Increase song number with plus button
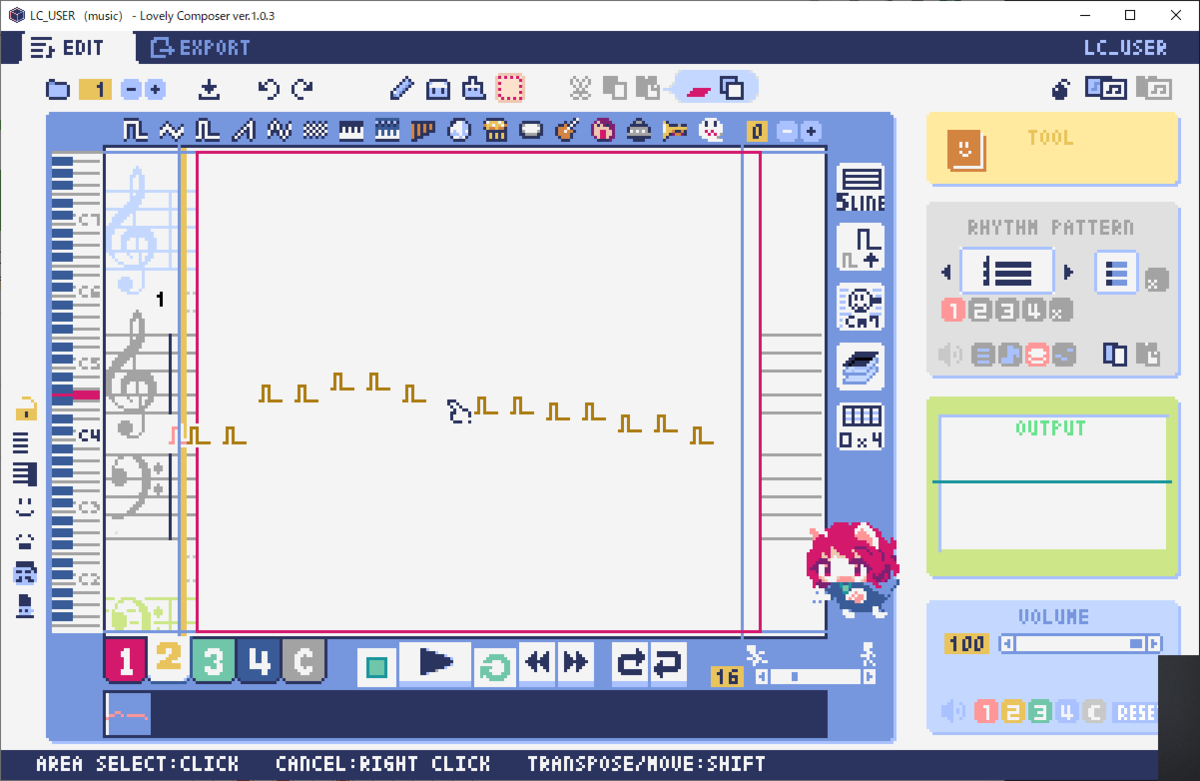This screenshot has height=781, width=1200. click(x=155, y=90)
